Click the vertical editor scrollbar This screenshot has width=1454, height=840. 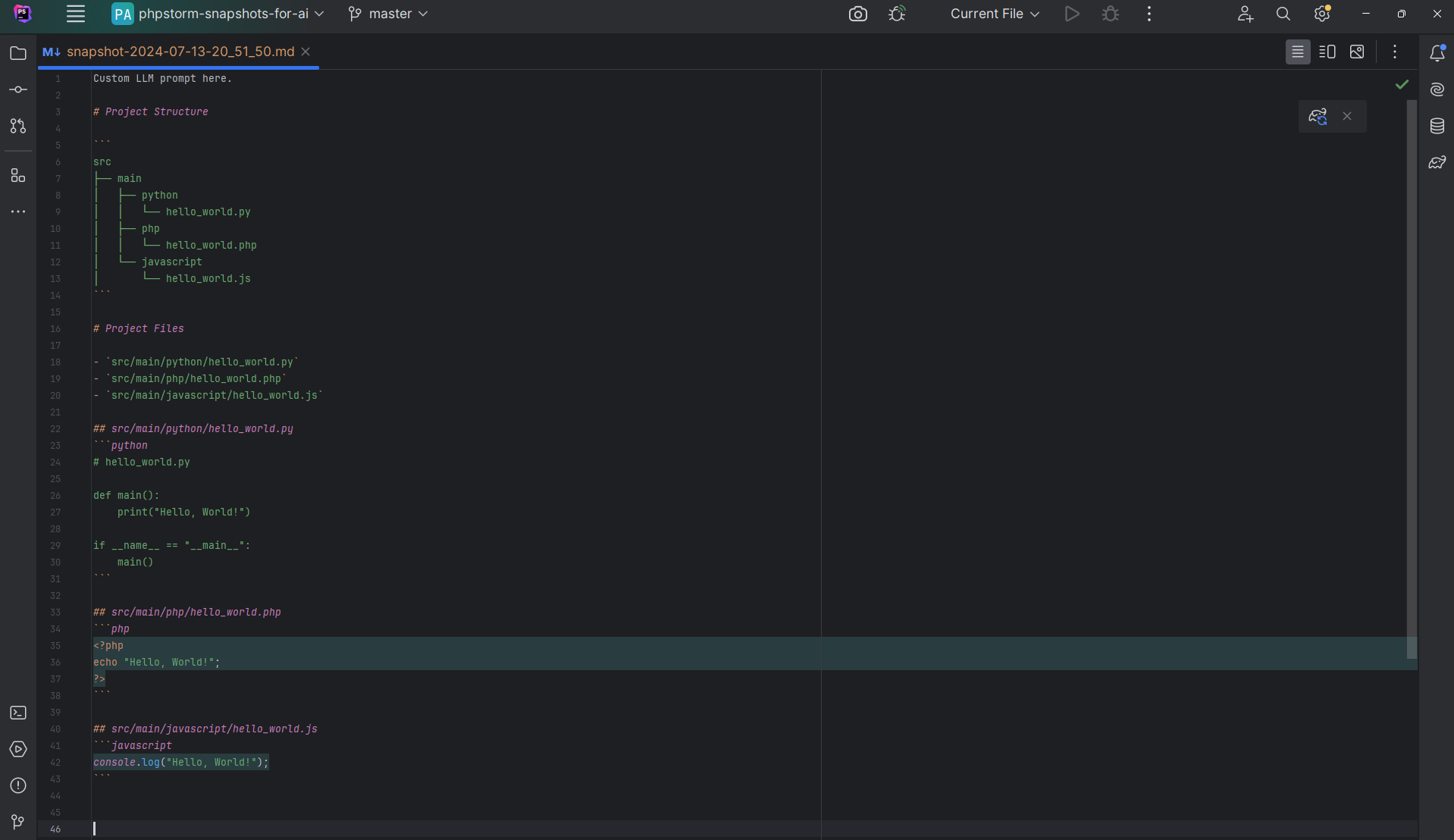tap(1412, 379)
